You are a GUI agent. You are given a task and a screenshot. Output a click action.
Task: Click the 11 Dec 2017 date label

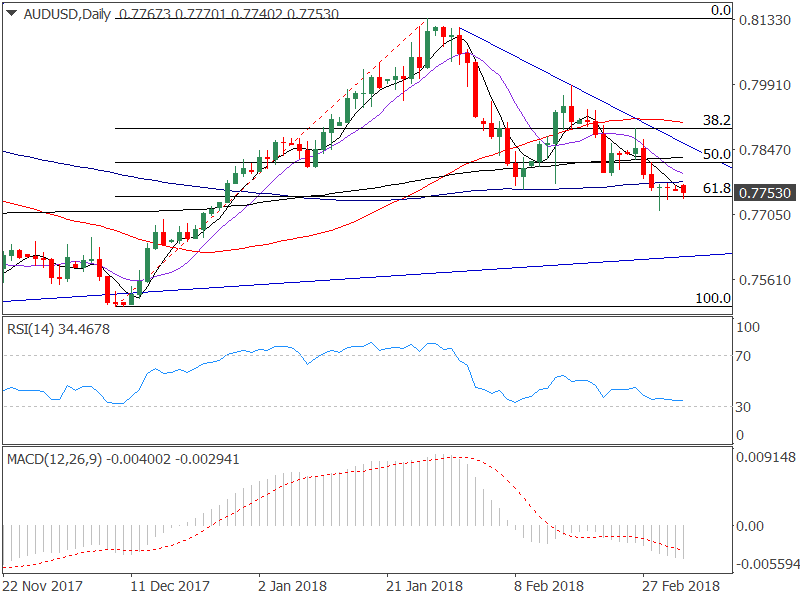tap(170, 586)
